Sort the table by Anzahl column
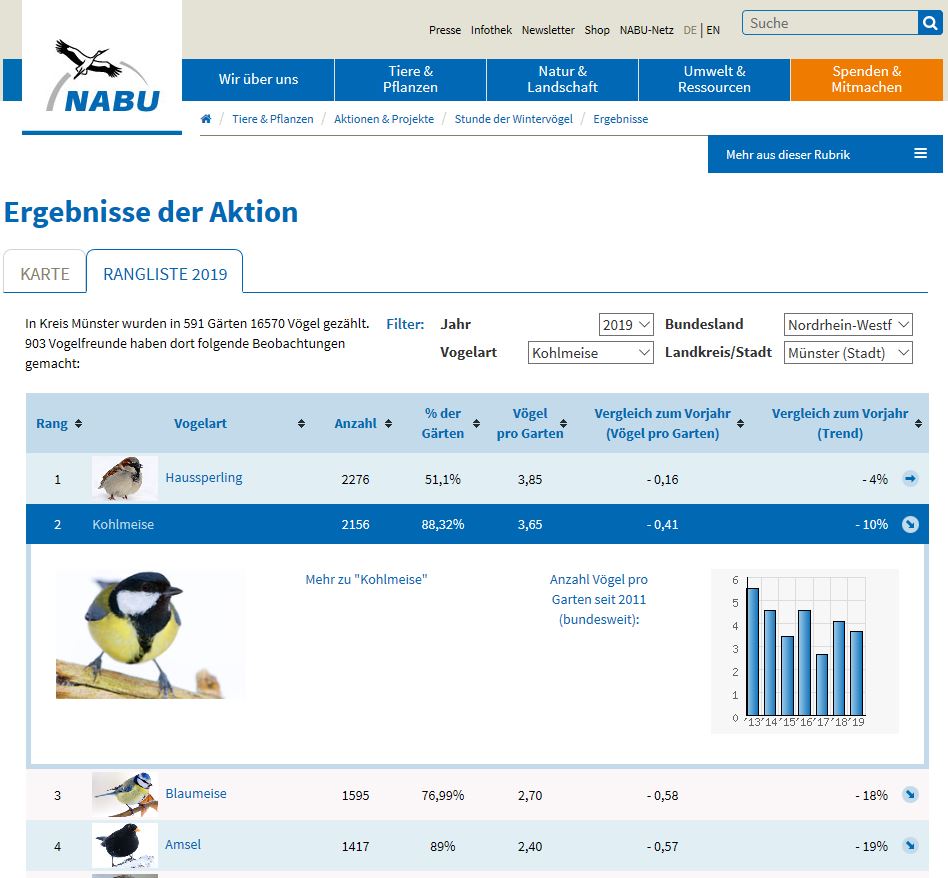The height and width of the screenshot is (878, 948). click(x=362, y=423)
